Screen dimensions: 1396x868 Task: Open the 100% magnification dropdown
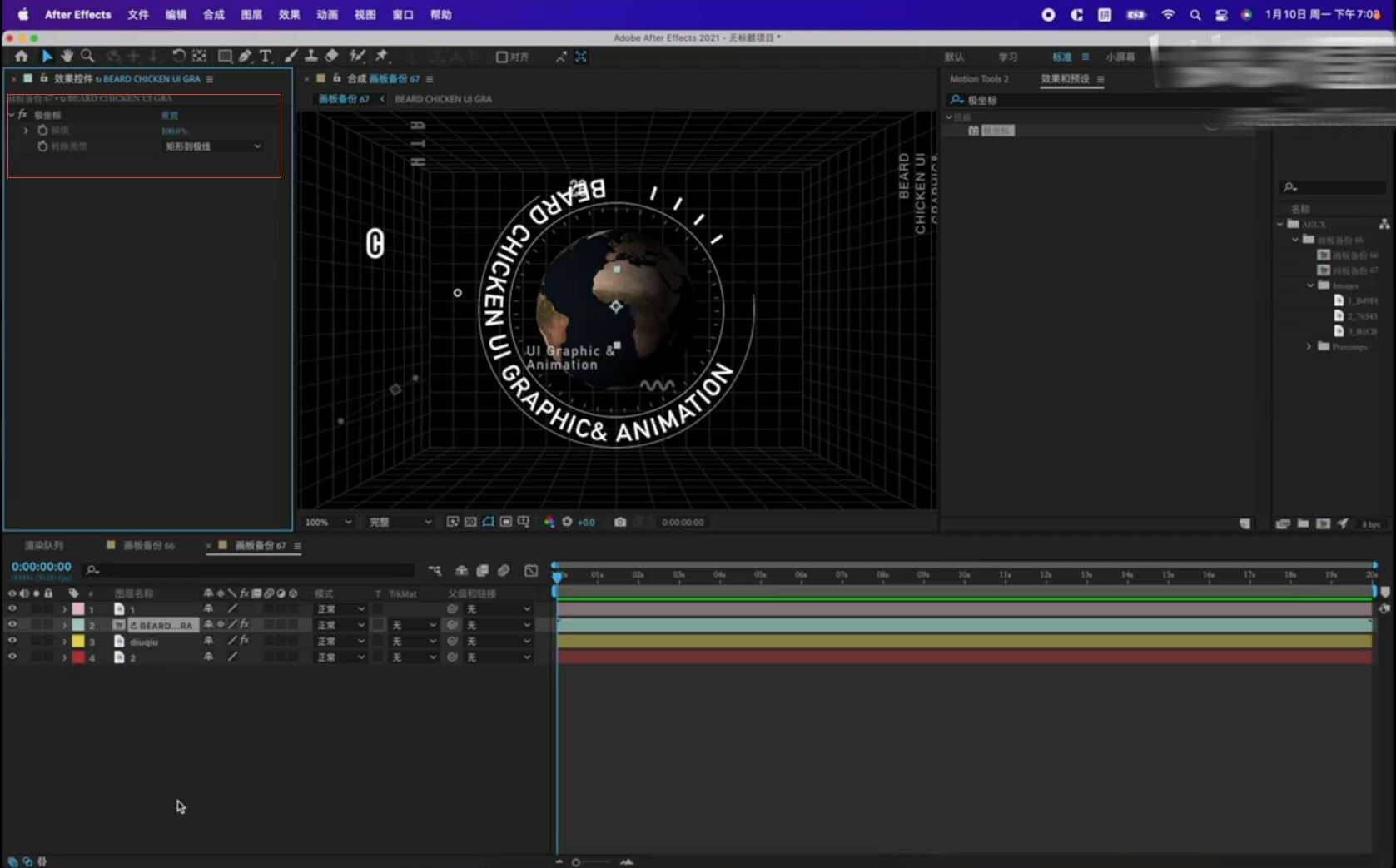[x=328, y=522]
